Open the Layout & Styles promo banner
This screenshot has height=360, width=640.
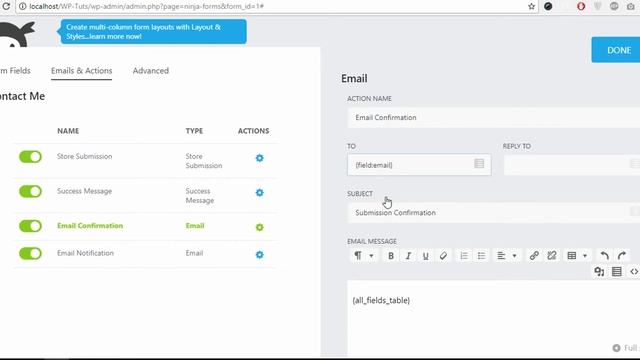click(153, 31)
